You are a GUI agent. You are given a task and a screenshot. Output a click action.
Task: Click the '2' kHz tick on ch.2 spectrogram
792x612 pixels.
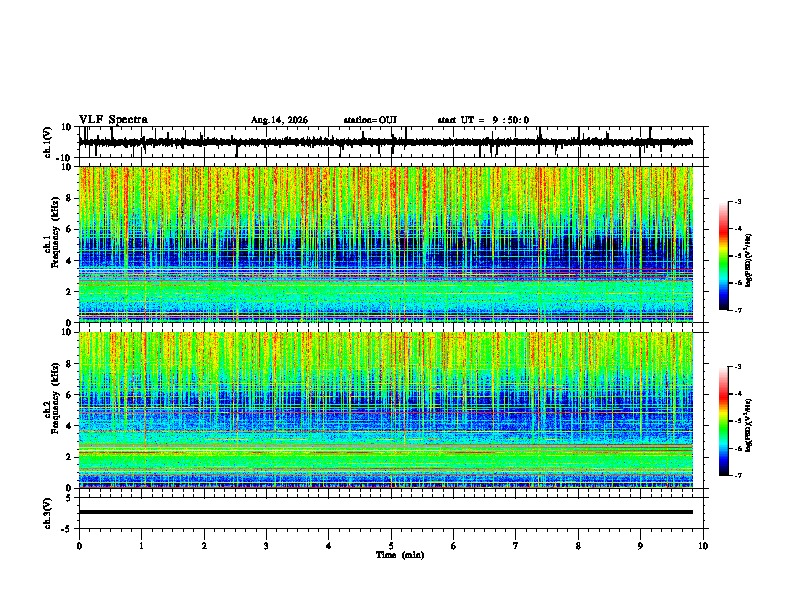pyautogui.click(x=69, y=457)
